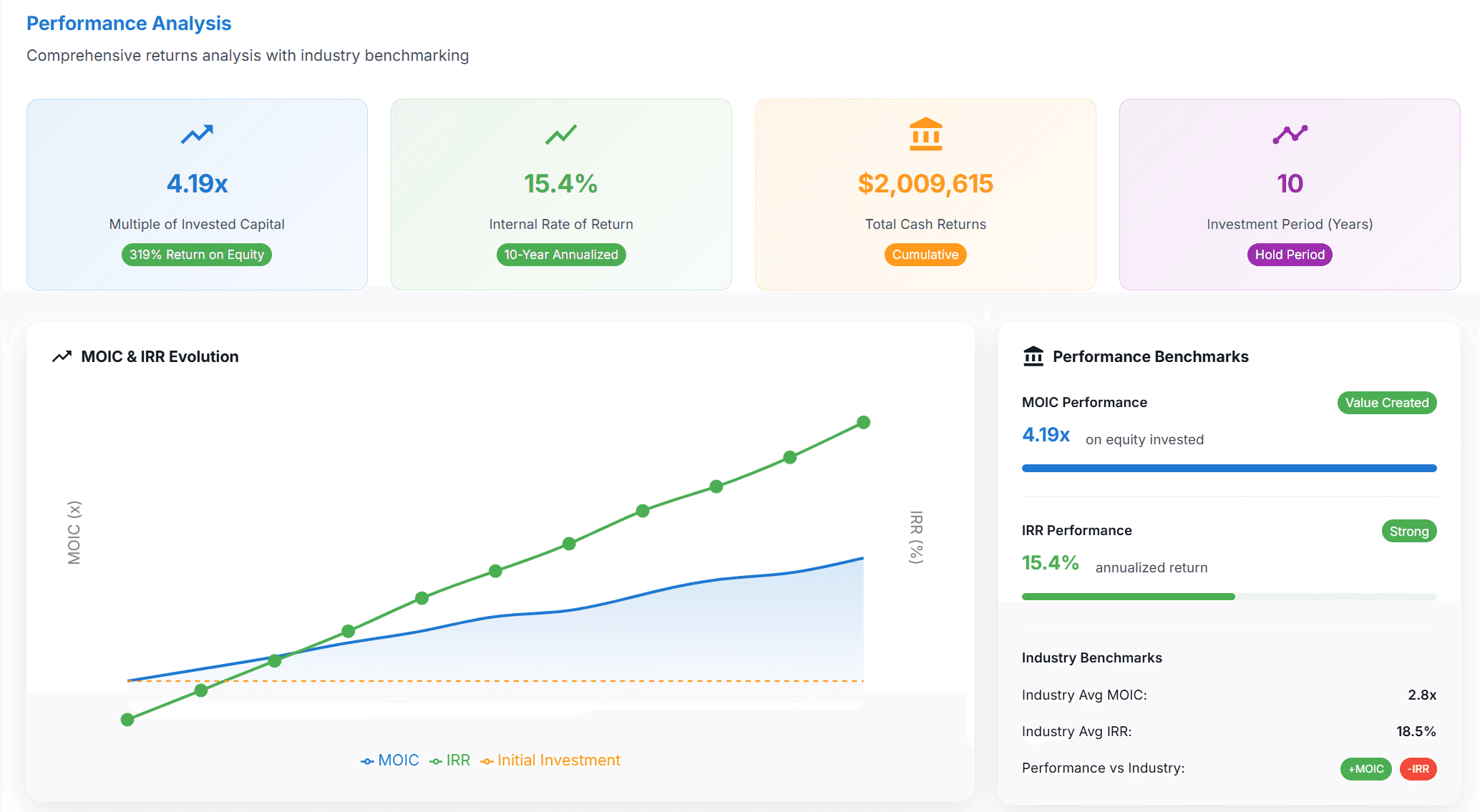Toggle the Initial Investment line in legend
Image resolution: width=1480 pixels, height=812 pixels.
tap(551, 760)
